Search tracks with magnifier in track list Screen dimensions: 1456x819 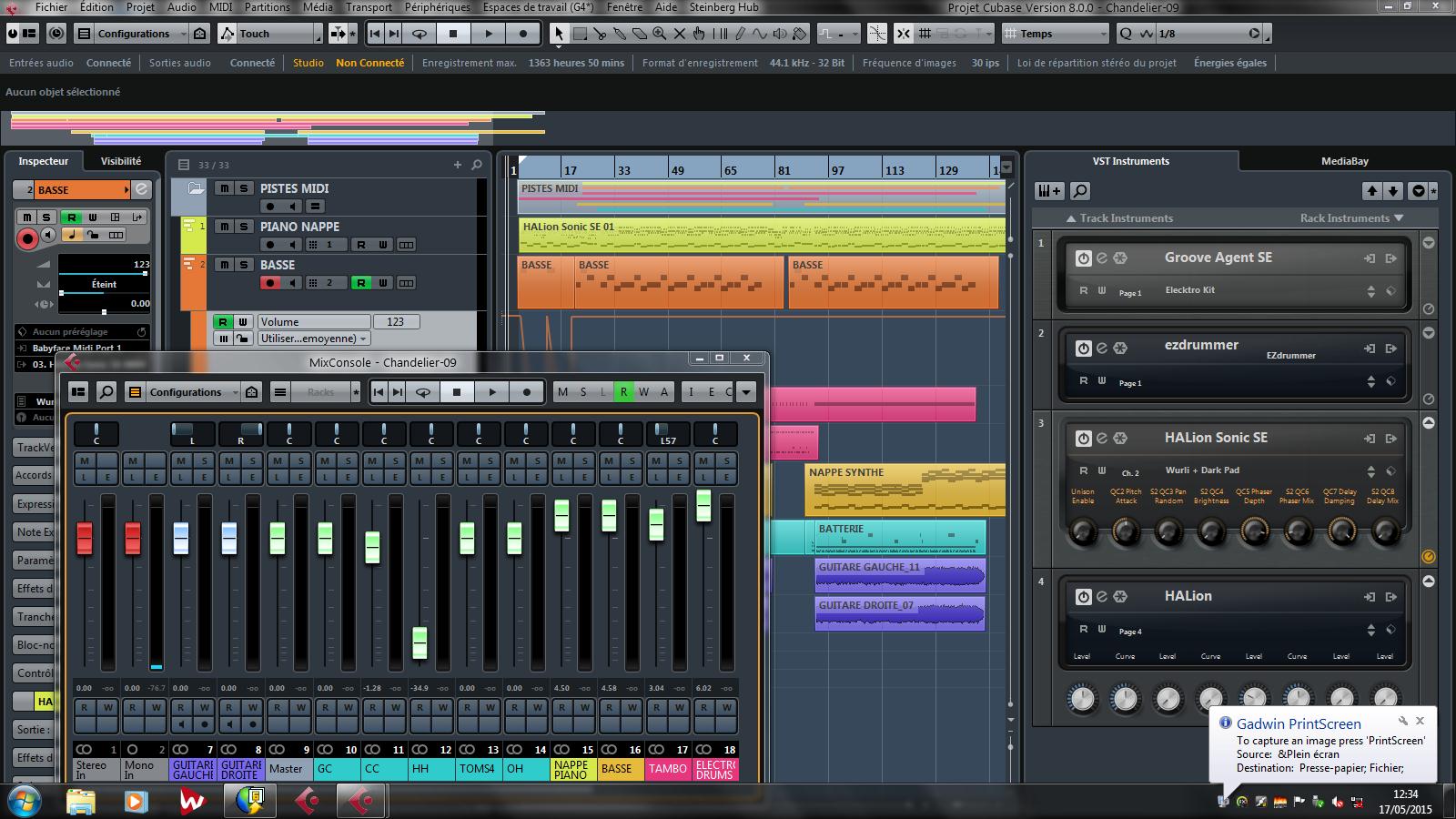point(476,165)
